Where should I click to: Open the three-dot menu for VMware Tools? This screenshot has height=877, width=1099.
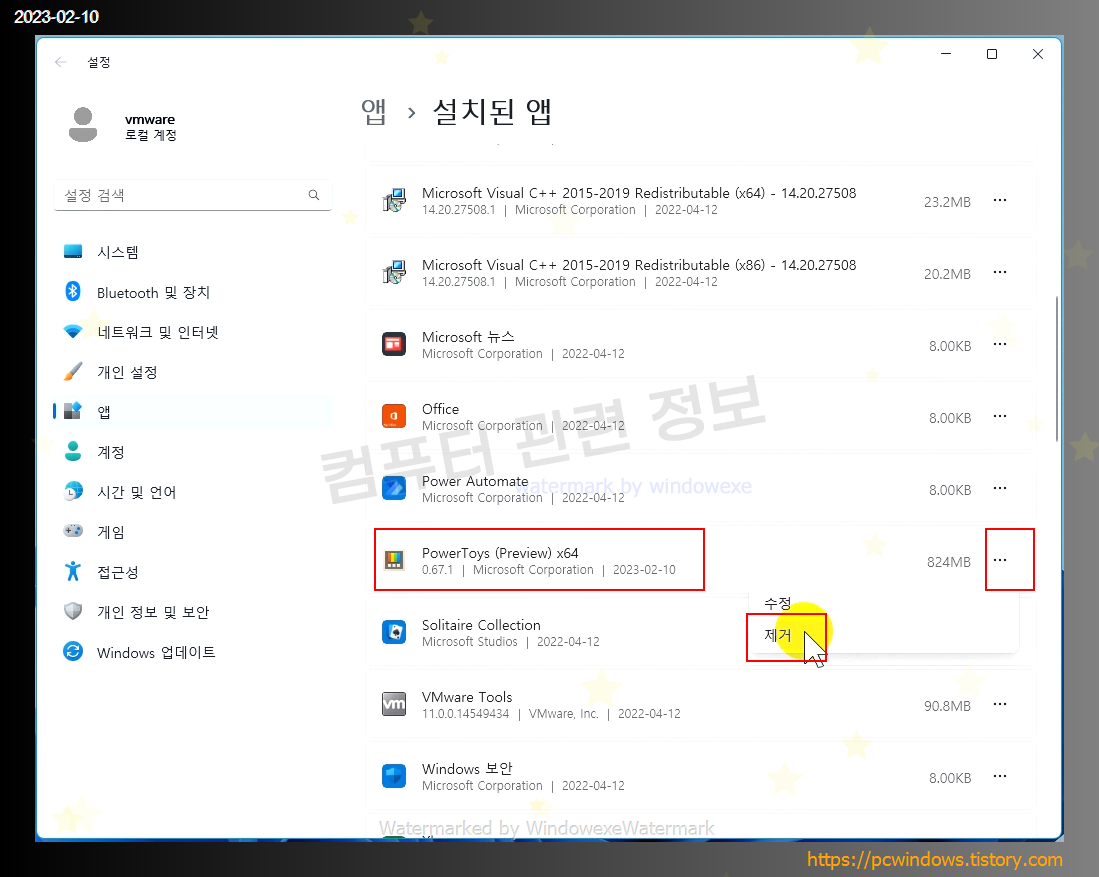coord(1000,704)
